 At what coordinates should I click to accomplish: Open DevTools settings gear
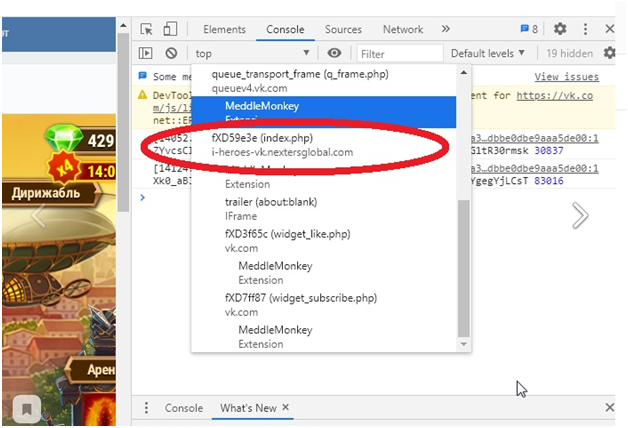(560, 29)
